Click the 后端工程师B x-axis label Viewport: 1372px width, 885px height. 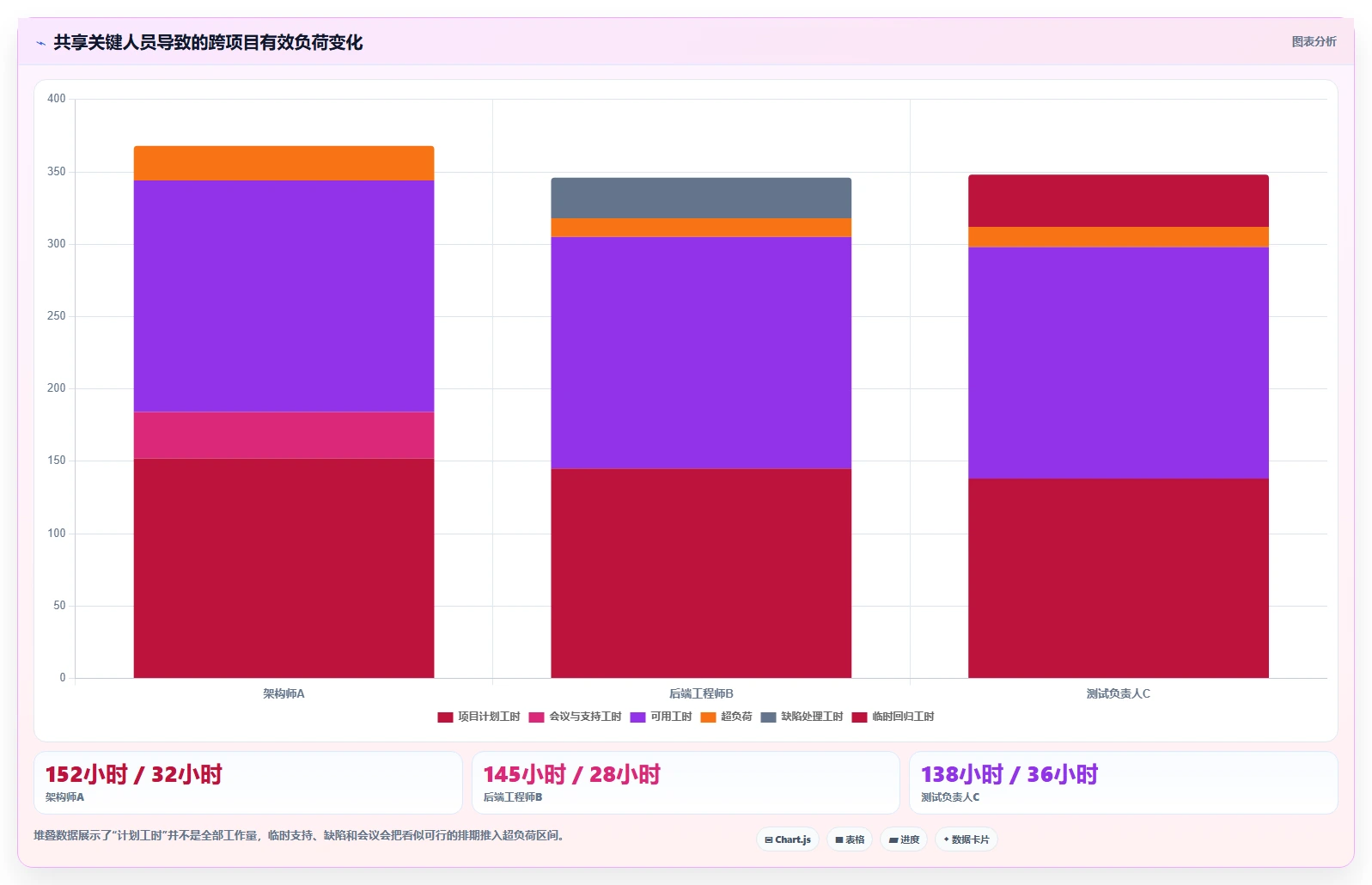click(x=701, y=693)
